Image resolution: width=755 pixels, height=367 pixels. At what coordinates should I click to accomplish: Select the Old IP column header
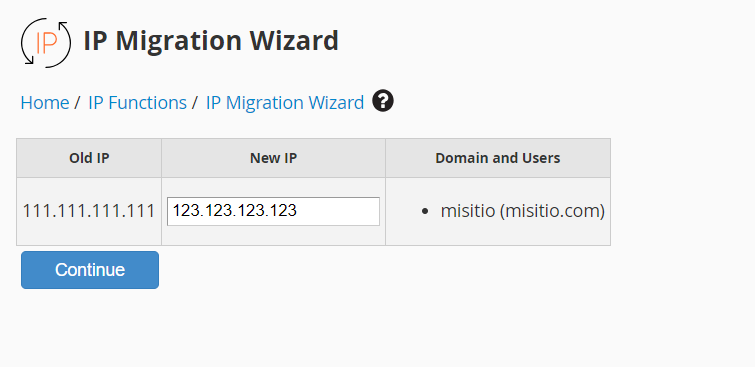[89, 158]
